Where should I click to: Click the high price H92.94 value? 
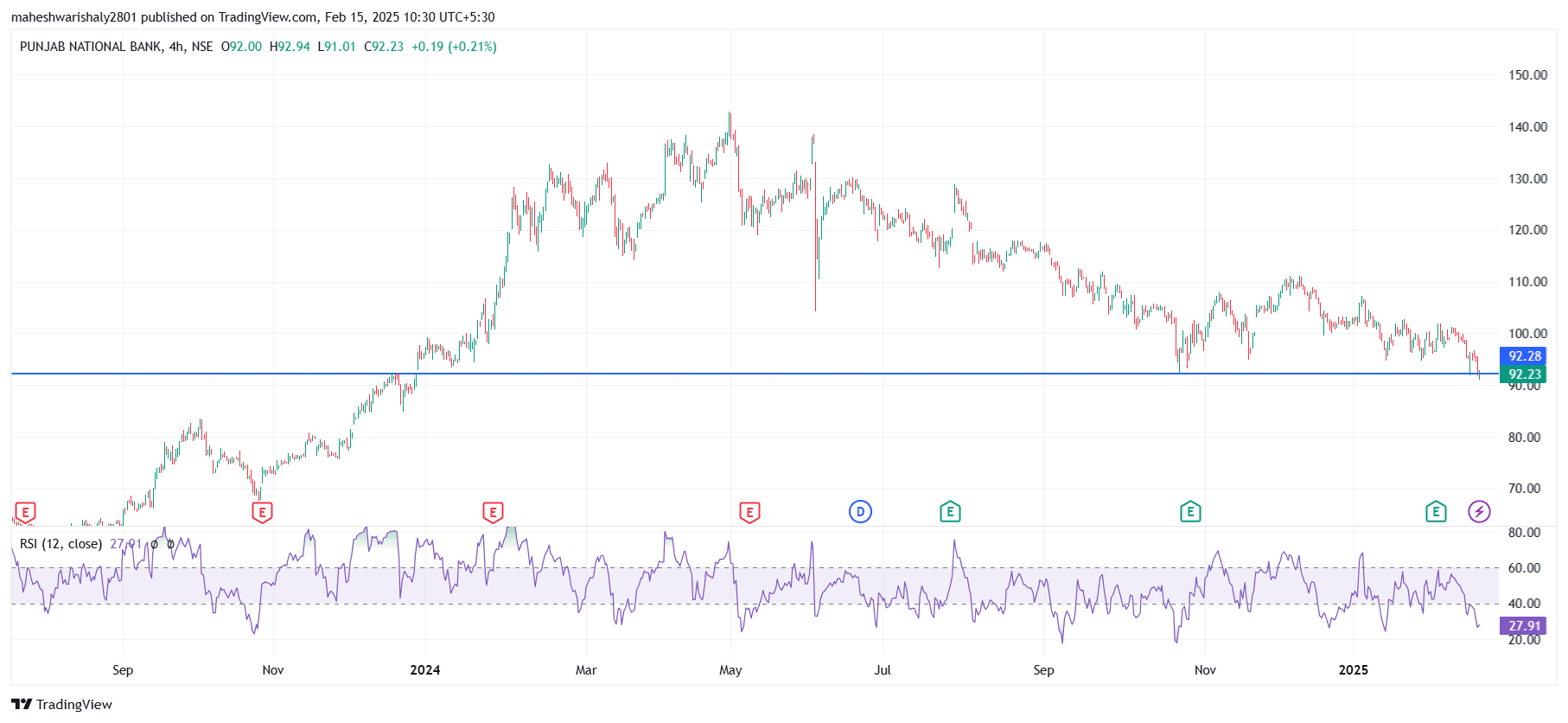pos(290,47)
